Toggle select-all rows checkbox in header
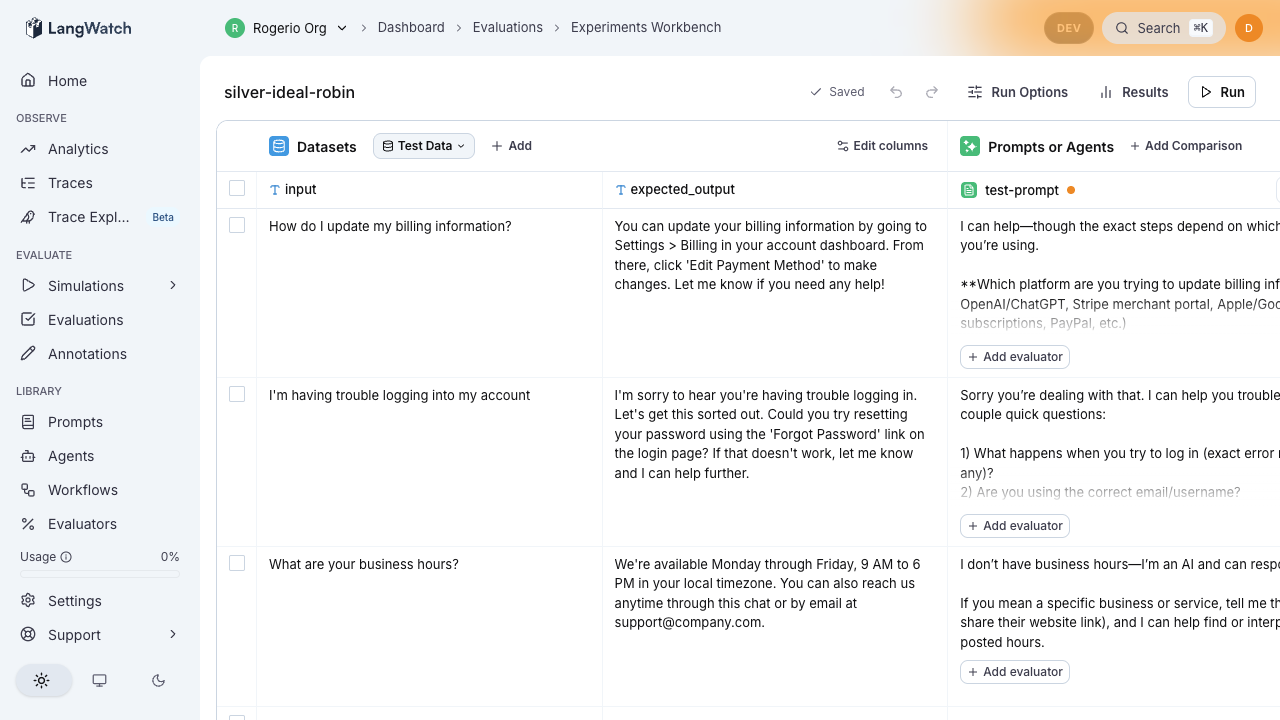Viewport: 1280px width, 720px height. pyautogui.click(x=237, y=188)
